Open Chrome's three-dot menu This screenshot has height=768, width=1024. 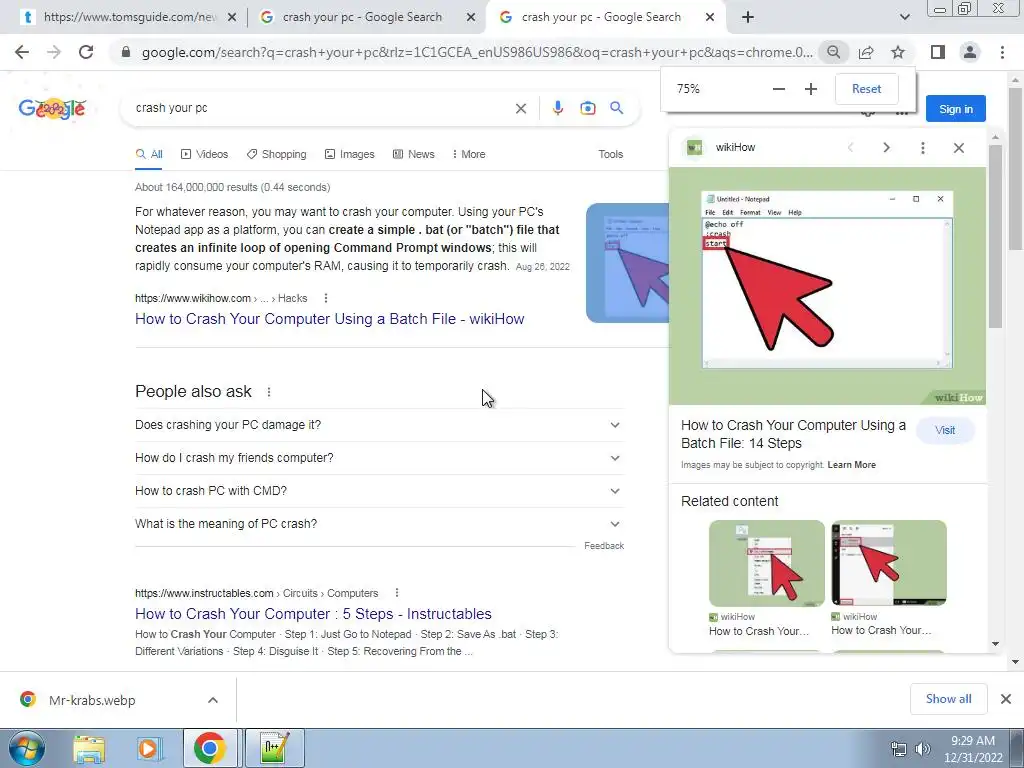1002,52
